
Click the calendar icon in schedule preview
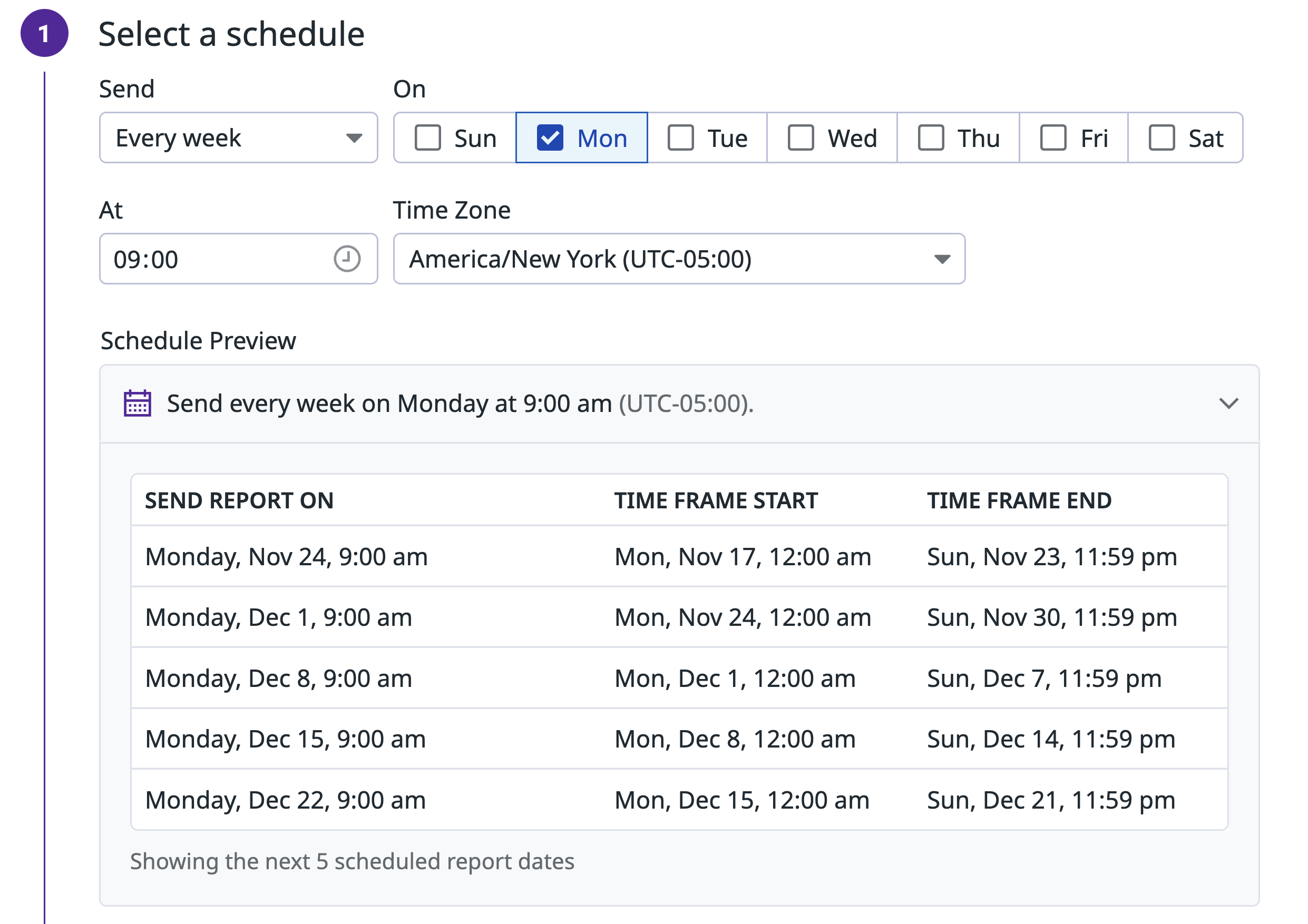click(x=138, y=404)
